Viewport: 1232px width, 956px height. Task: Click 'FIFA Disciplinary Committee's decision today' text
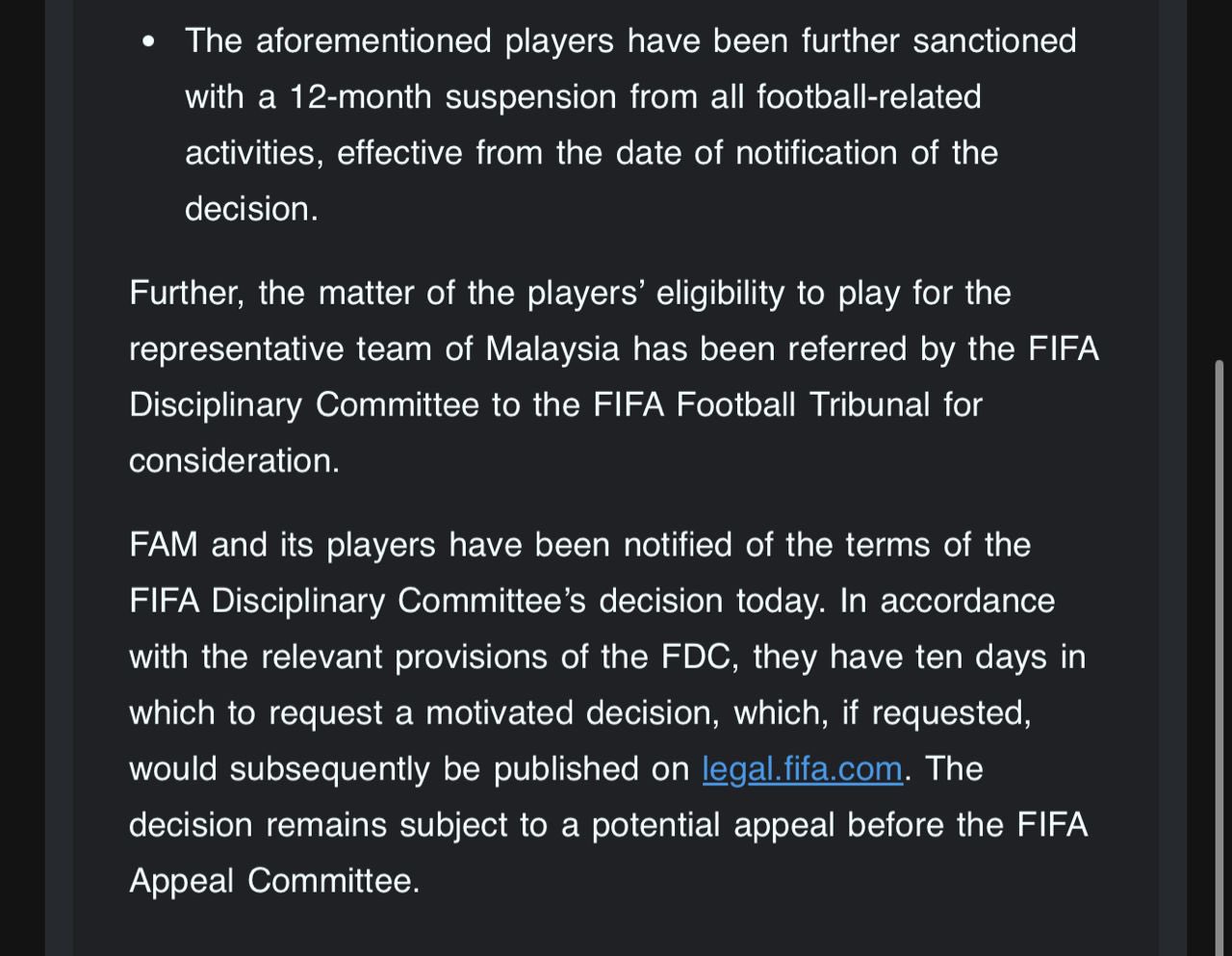coord(476,601)
